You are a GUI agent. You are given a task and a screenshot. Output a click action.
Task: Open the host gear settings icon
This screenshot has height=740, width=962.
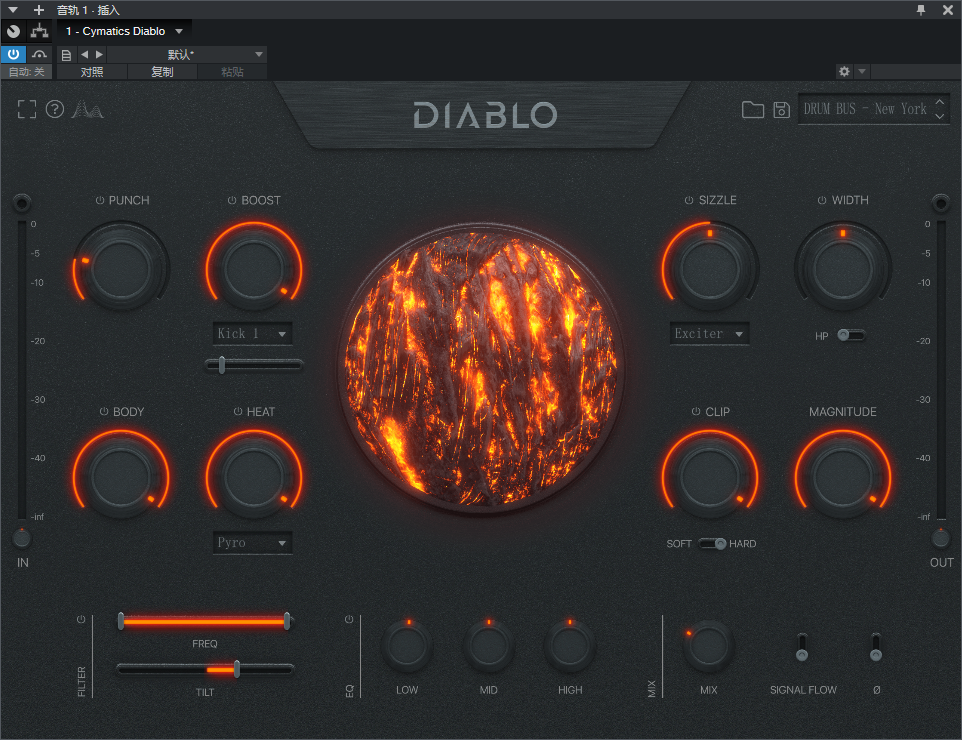click(844, 72)
